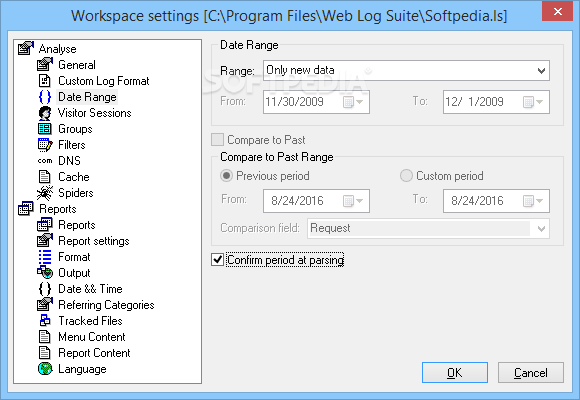Open the Spiders settings page
Screen dimensions: 580x400
tap(75, 193)
